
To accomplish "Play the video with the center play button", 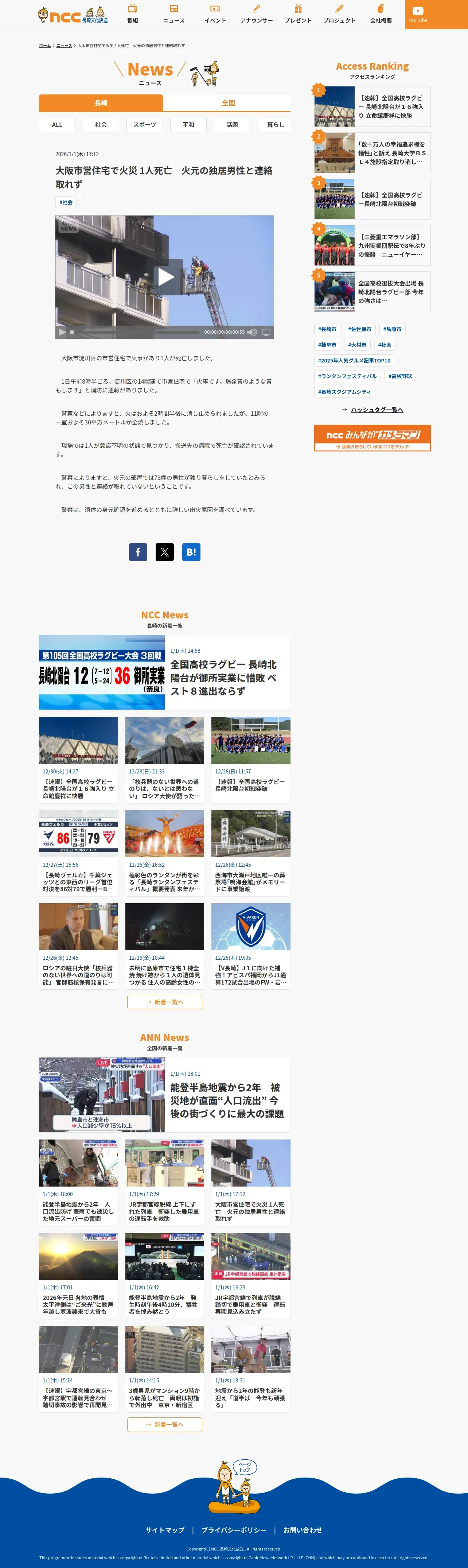I will click(165, 277).
